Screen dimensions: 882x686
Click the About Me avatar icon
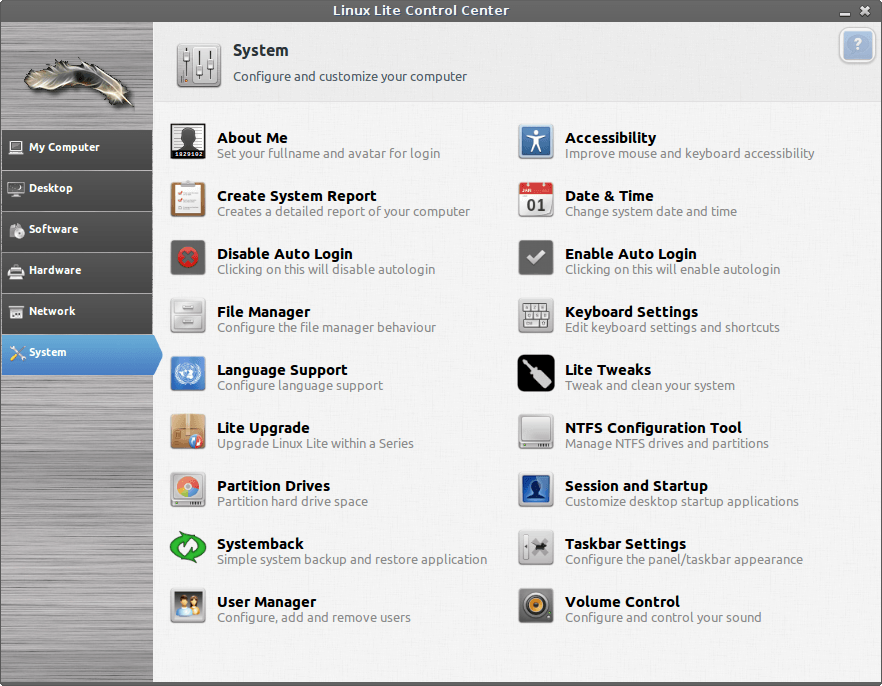pos(188,142)
